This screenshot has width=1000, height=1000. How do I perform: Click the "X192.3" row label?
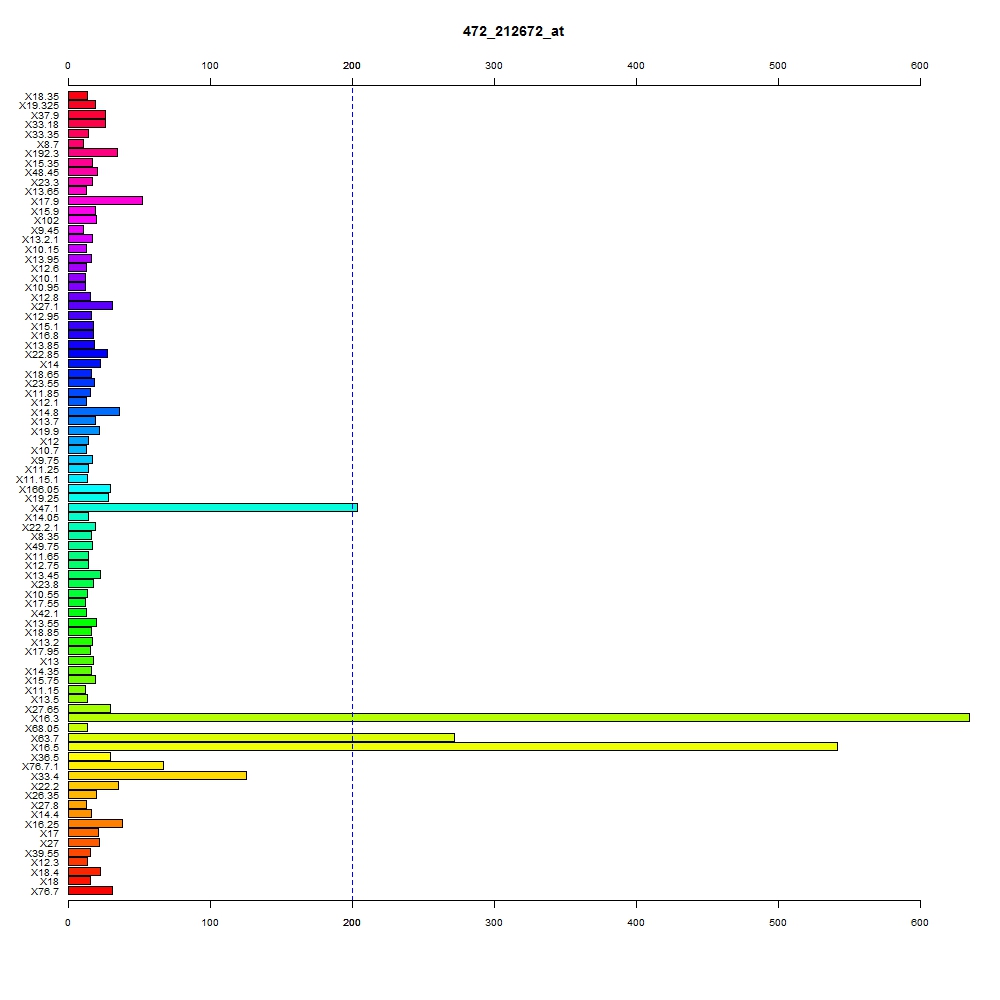[41, 153]
